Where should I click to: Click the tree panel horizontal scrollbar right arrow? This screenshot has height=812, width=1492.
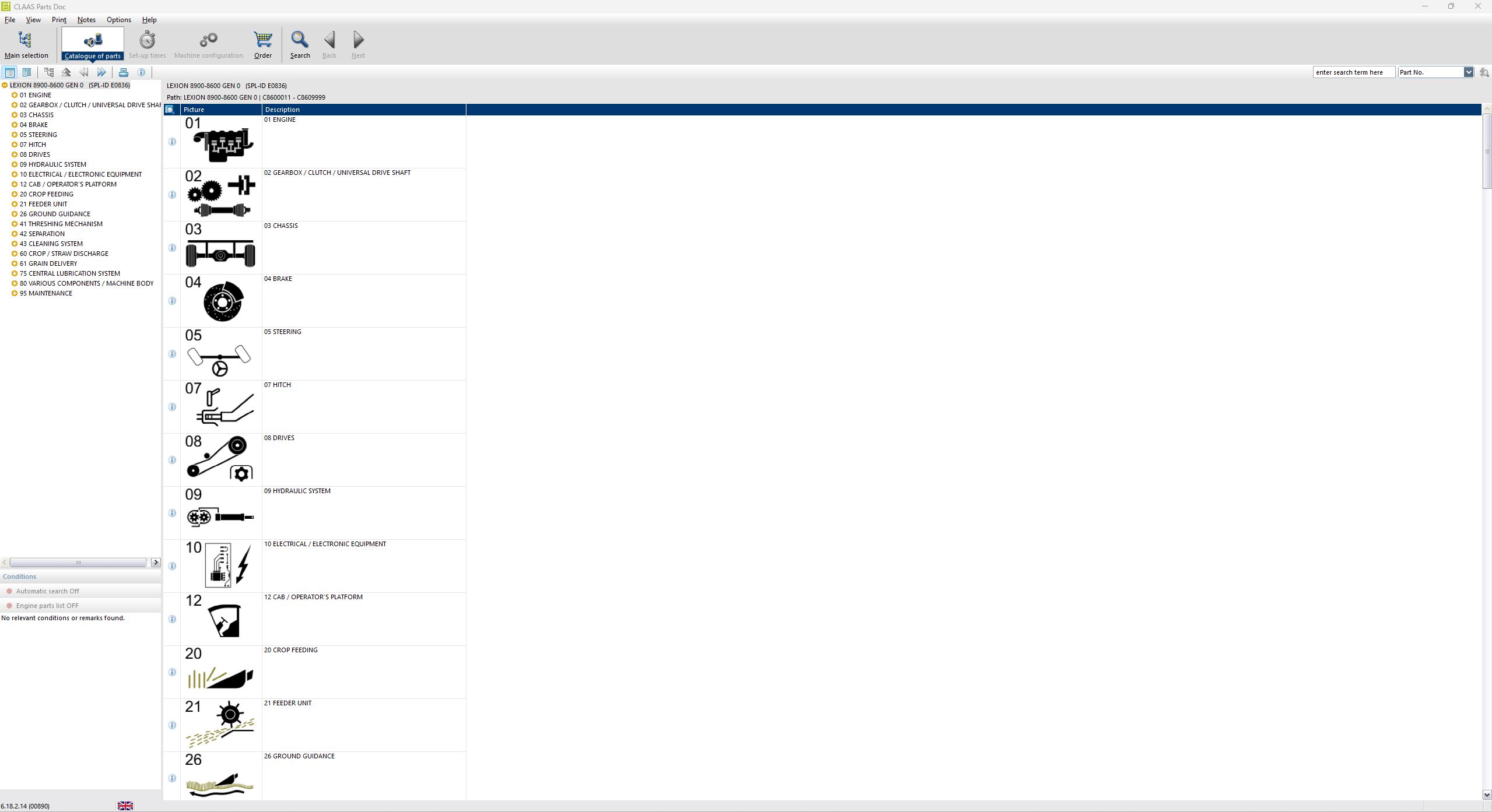pyautogui.click(x=156, y=563)
